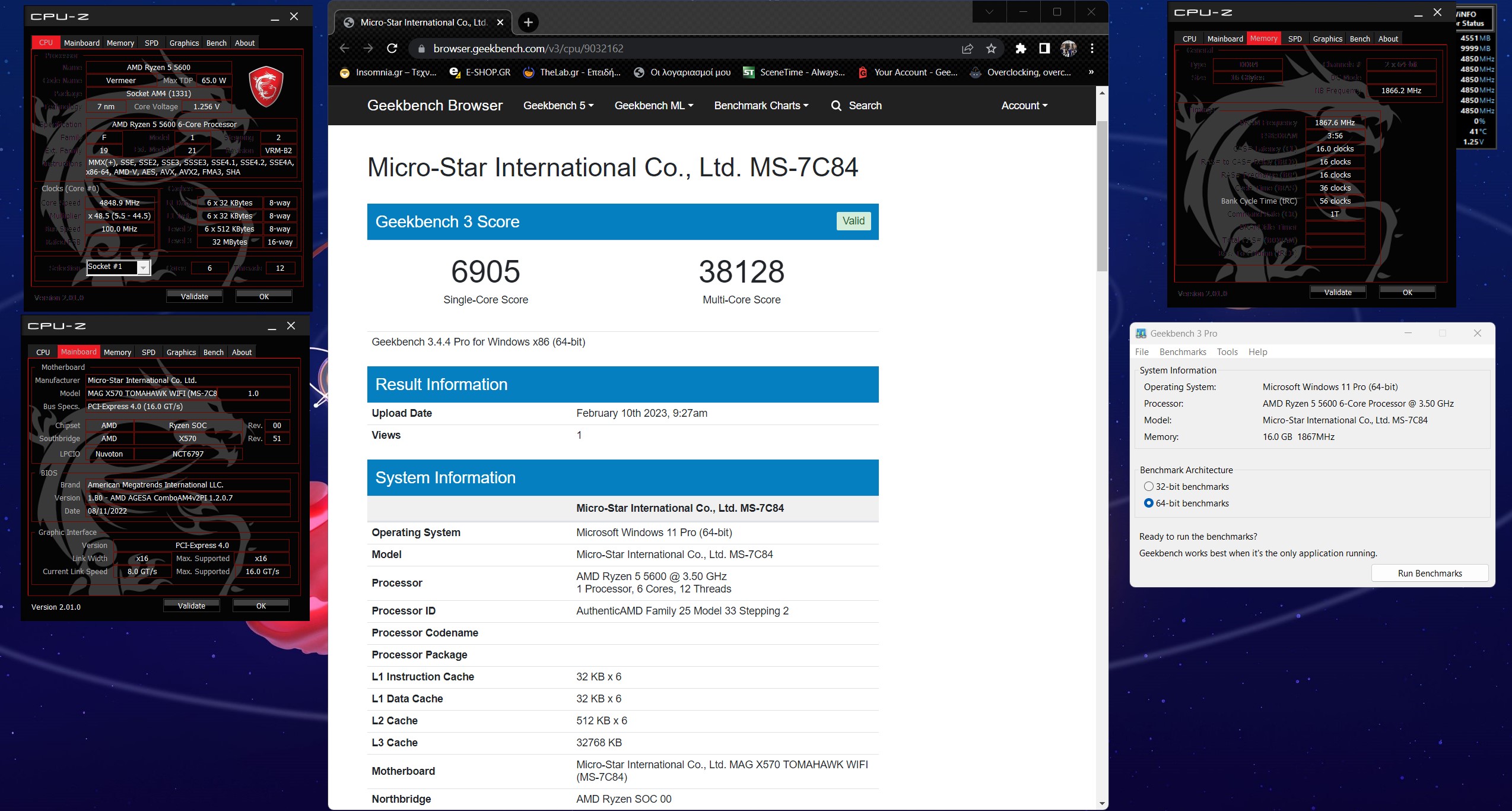Open the Your Account Geekbench bookmark
This screenshot has width=1512, height=811.
point(908,72)
